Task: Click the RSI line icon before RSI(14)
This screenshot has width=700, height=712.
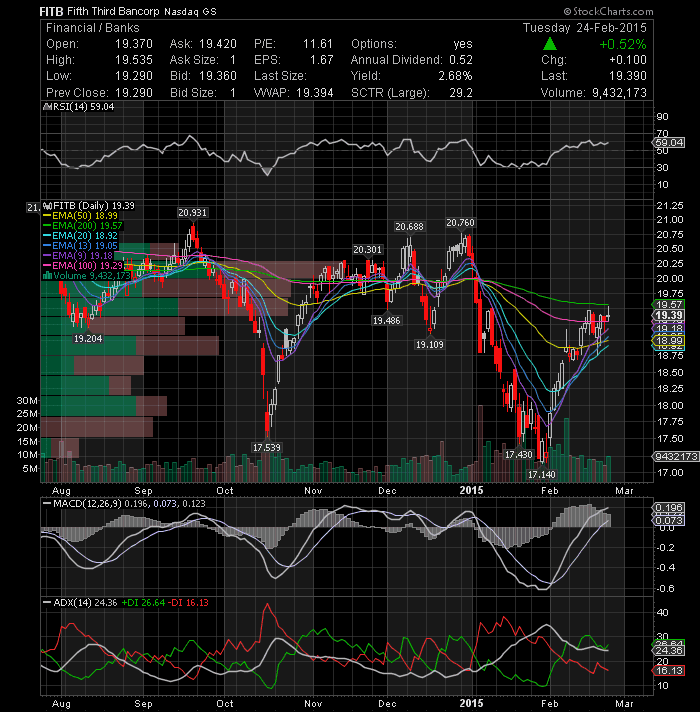Action: (x=48, y=107)
